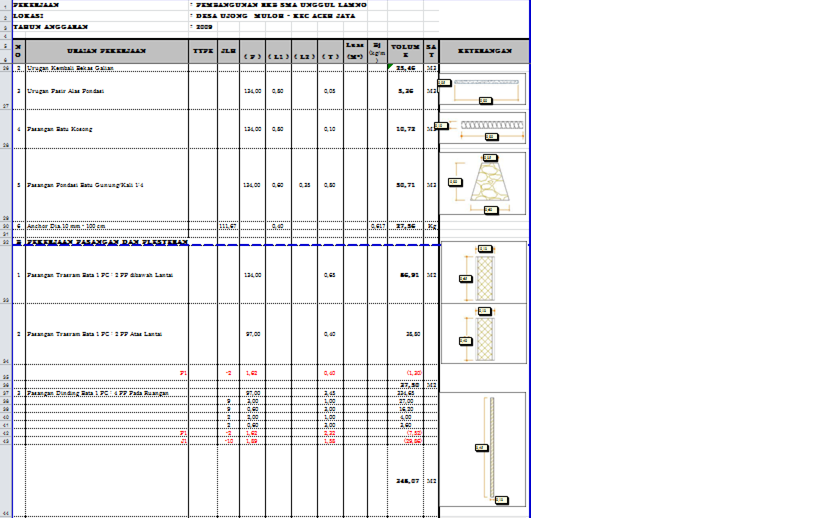This screenshot has width=819, height=518.
Task: Select the trapezoid stone foundation diagram
Action: tap(483, 183)
